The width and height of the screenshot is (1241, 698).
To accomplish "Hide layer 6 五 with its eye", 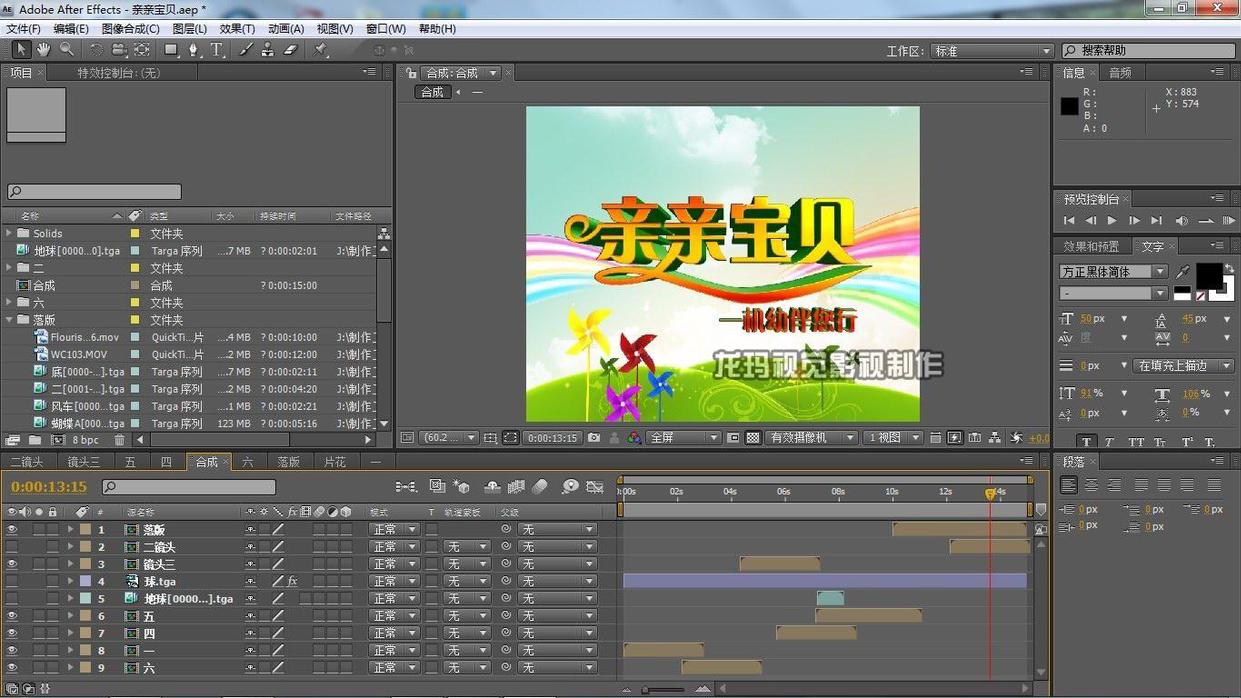I will click(x=12, y=616).
